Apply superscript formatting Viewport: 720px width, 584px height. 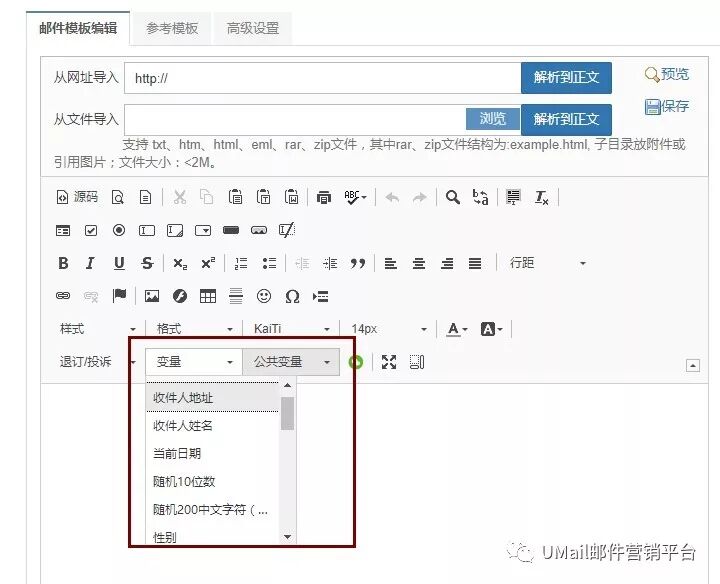[208, 263]
